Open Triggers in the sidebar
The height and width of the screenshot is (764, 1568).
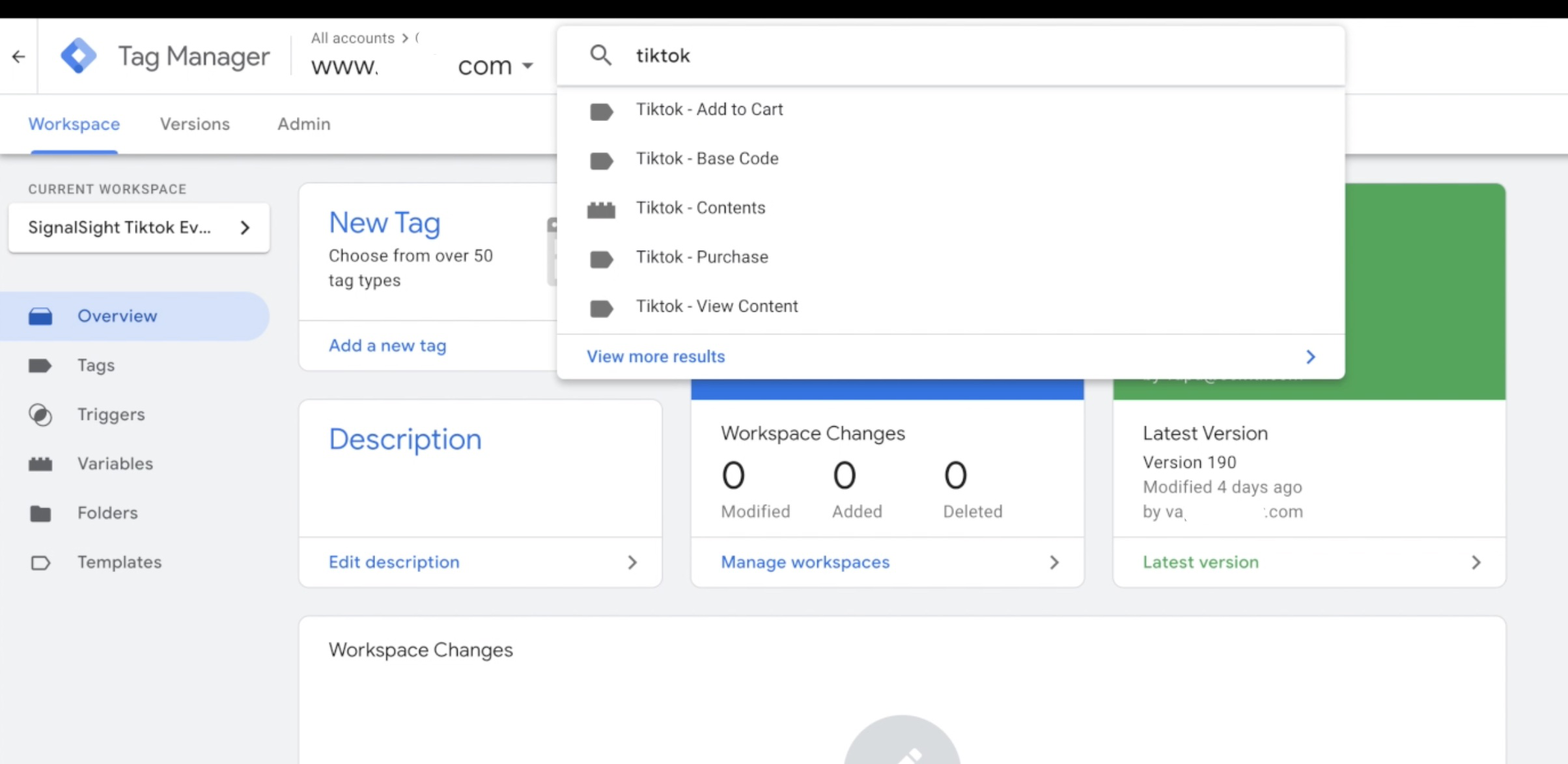111,415
